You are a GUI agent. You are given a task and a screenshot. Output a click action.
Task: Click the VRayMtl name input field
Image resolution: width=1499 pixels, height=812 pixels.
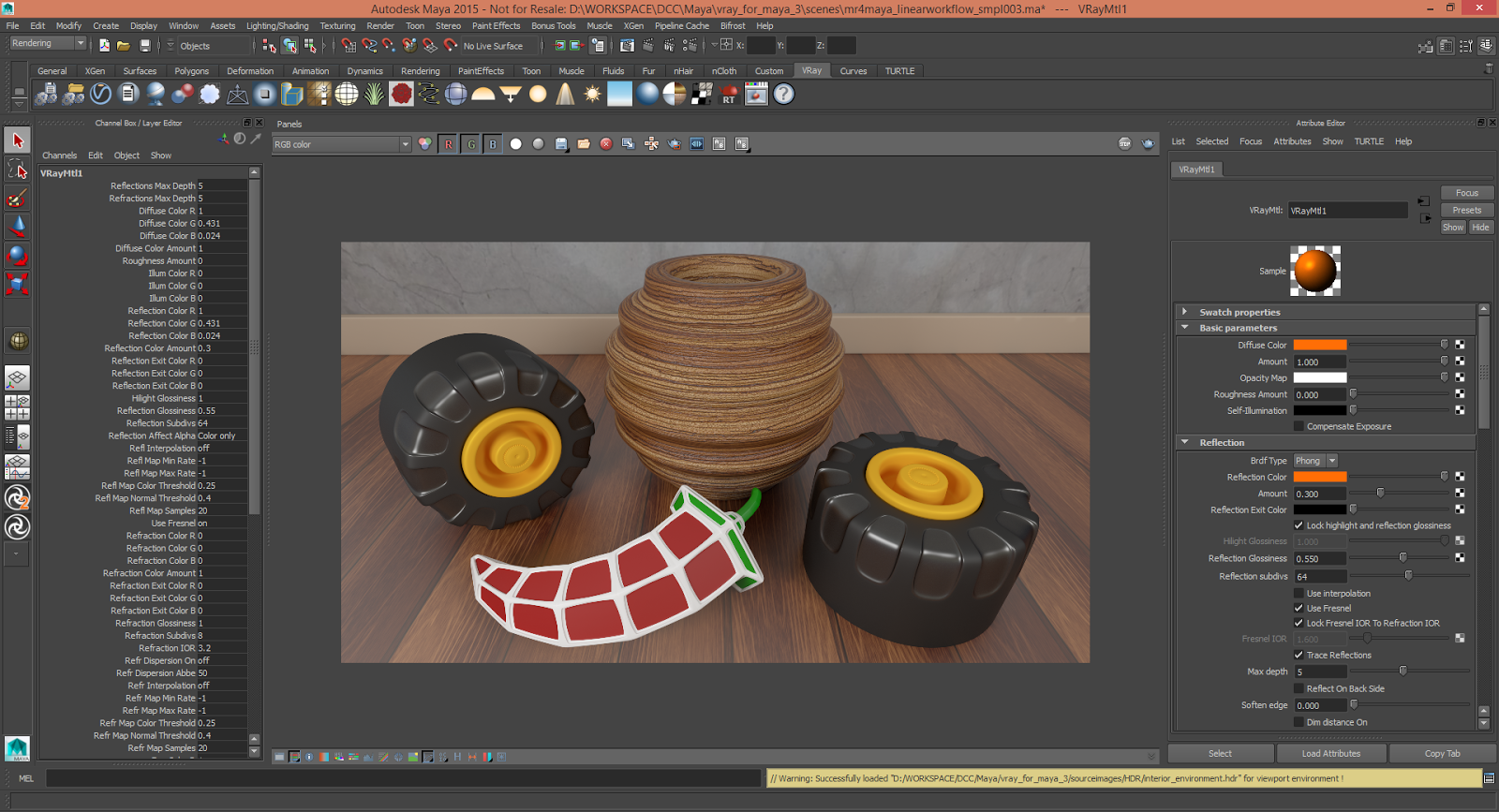click(x=1347, y=211)
